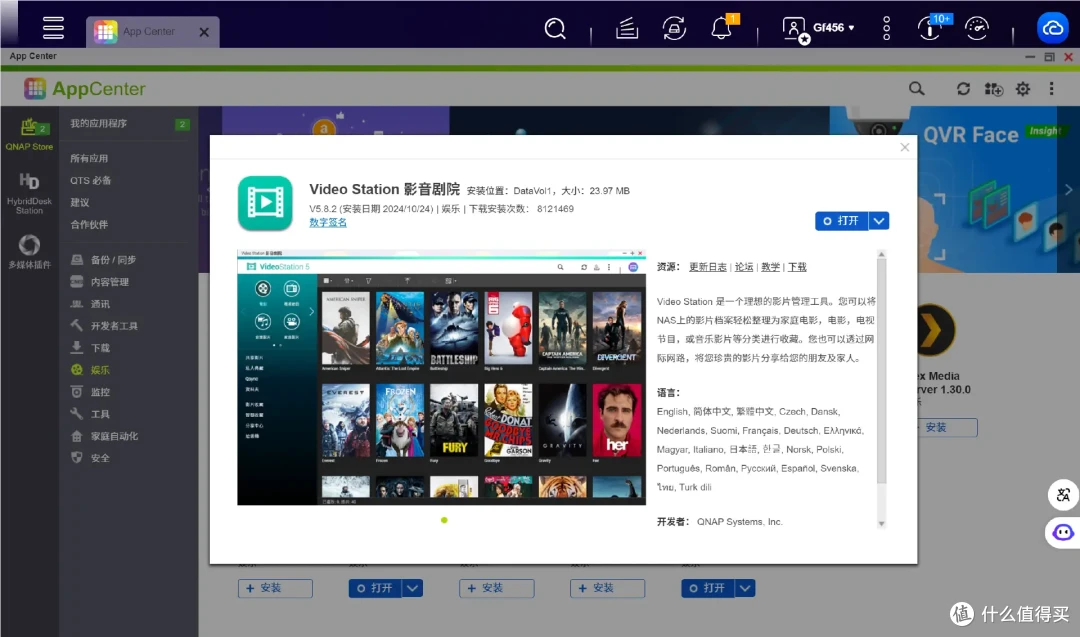Select the 下载 category
The image size is (1080, 637).
[90, 348]
